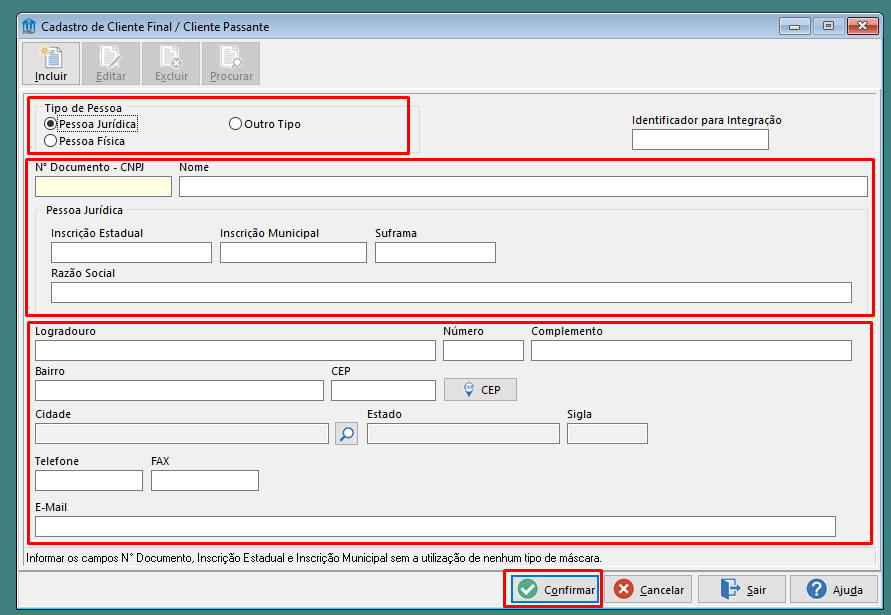The width and height of the screenshot is (891, 615).
Task: Click the Editar toolbar button
Action: pyautogui.click(x=111, y=63)
